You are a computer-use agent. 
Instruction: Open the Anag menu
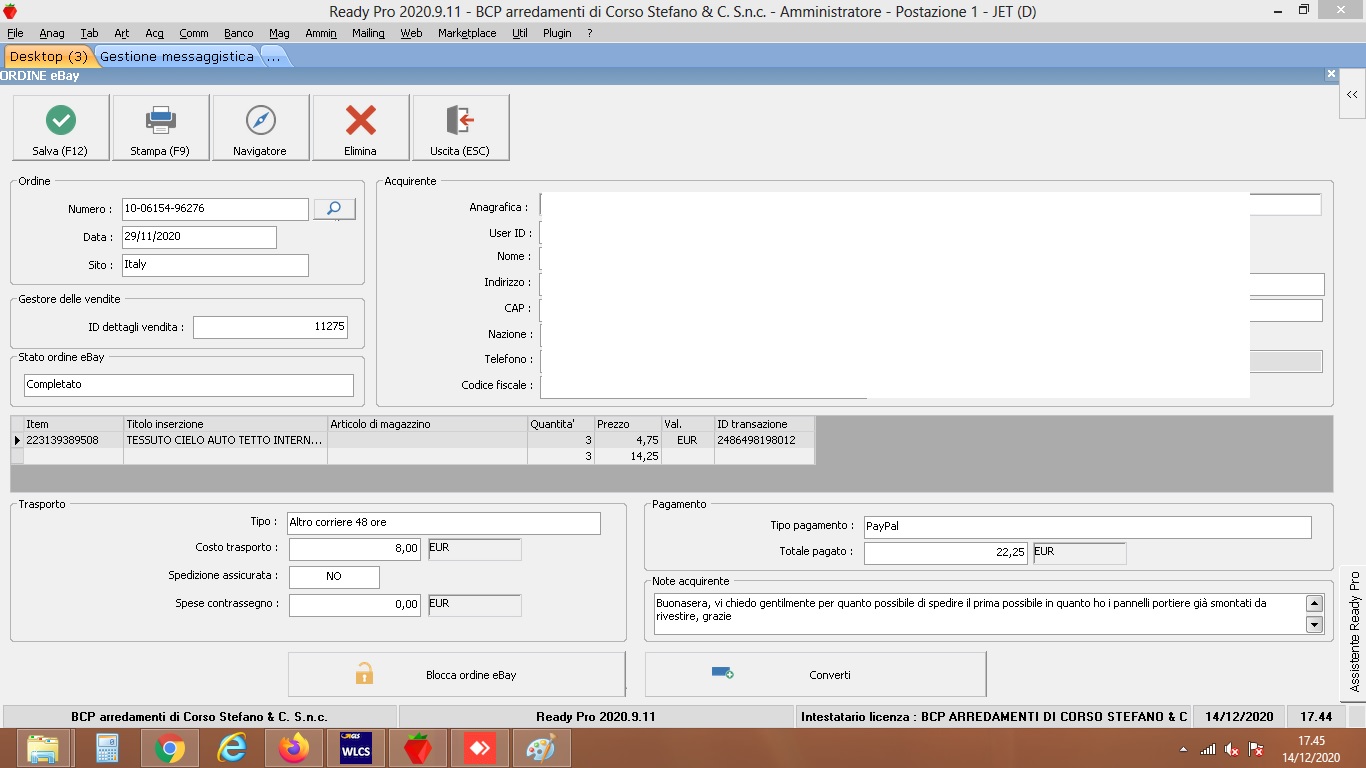[52, 33]
